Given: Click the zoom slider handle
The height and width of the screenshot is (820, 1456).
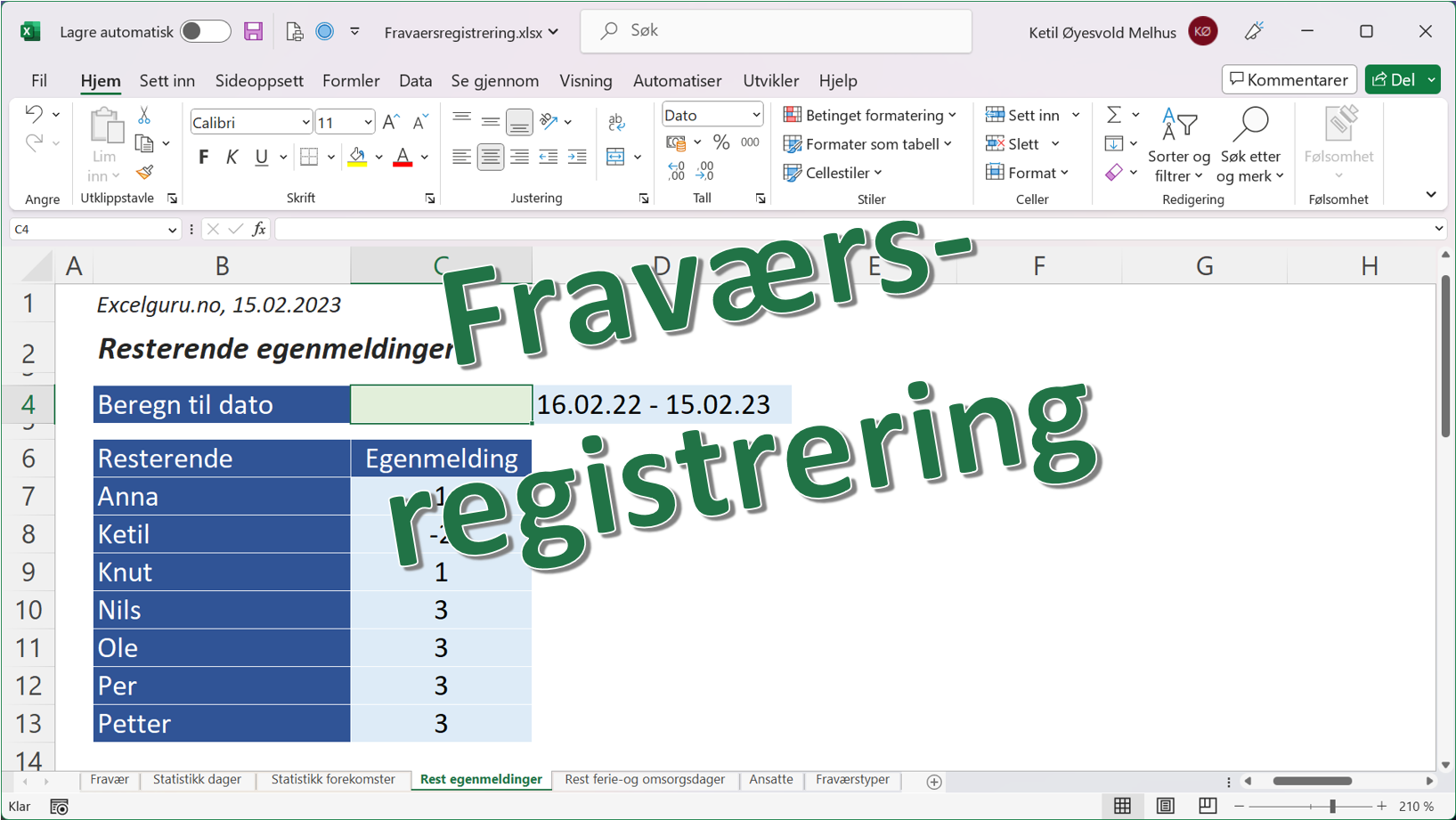Looking at the screenshot, I should pyautogui.click(x=1332, y=806).
